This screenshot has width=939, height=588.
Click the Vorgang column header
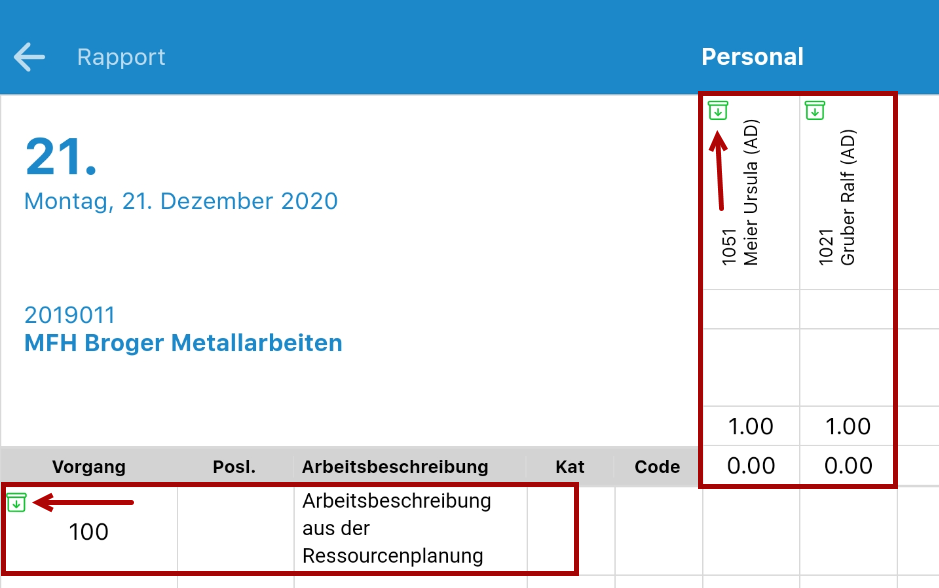coord(89,466)
